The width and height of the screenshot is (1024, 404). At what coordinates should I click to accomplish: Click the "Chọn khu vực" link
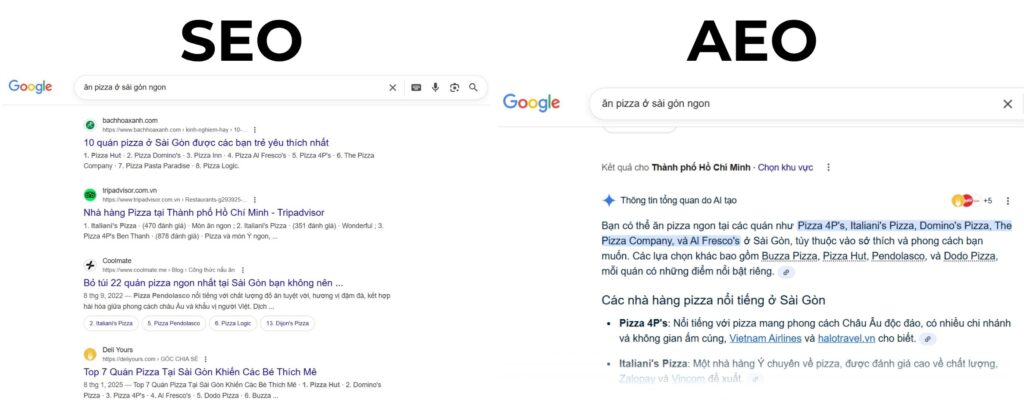click(x=786, y=167)
